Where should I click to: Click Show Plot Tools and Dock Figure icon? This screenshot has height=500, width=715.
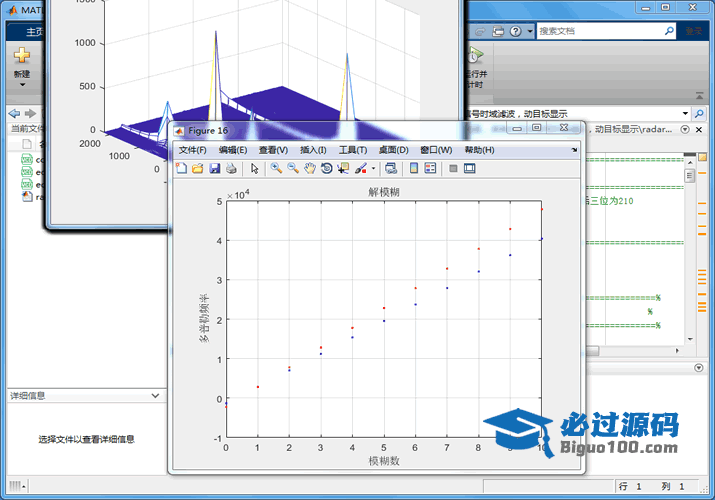(470, 168)
